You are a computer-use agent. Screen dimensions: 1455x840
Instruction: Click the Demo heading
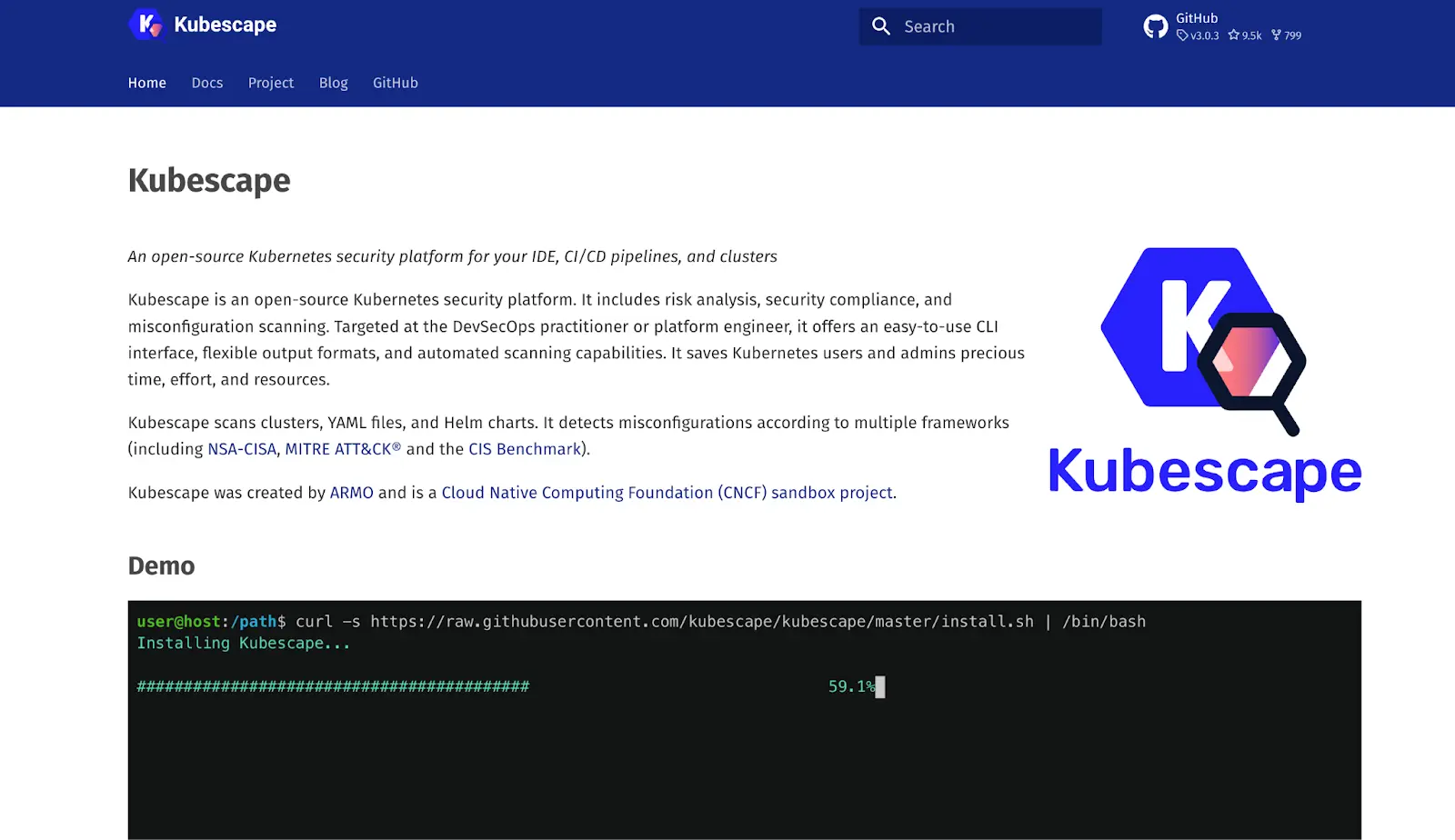point(162,565)
